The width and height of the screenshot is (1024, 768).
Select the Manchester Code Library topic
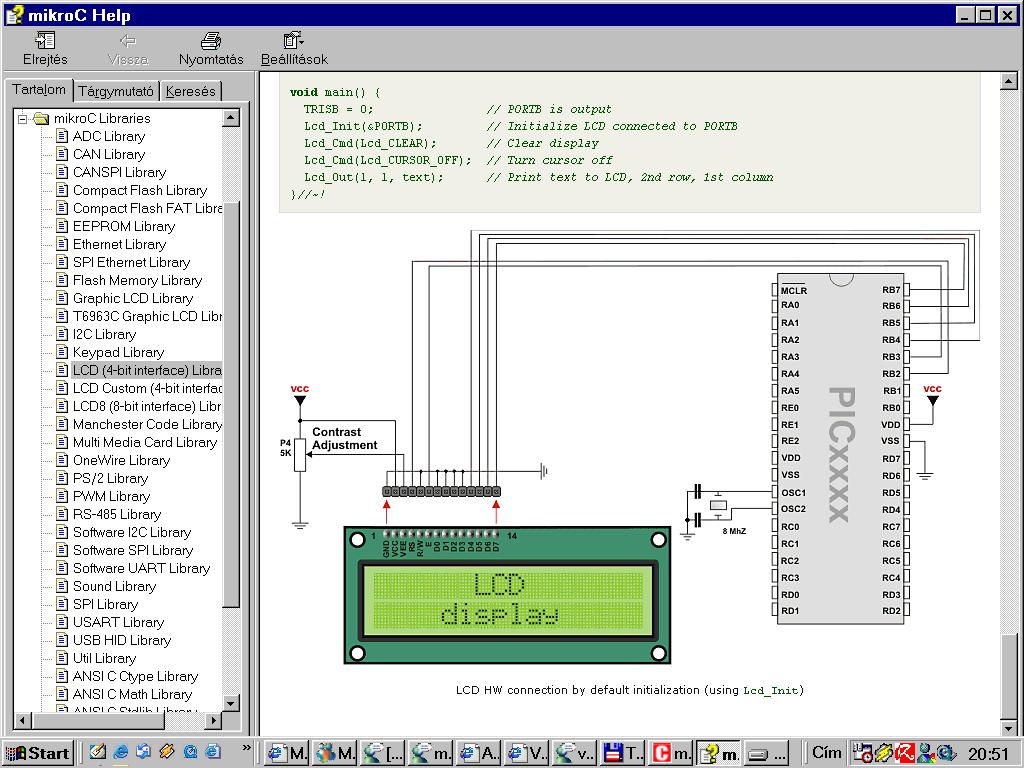147,425
